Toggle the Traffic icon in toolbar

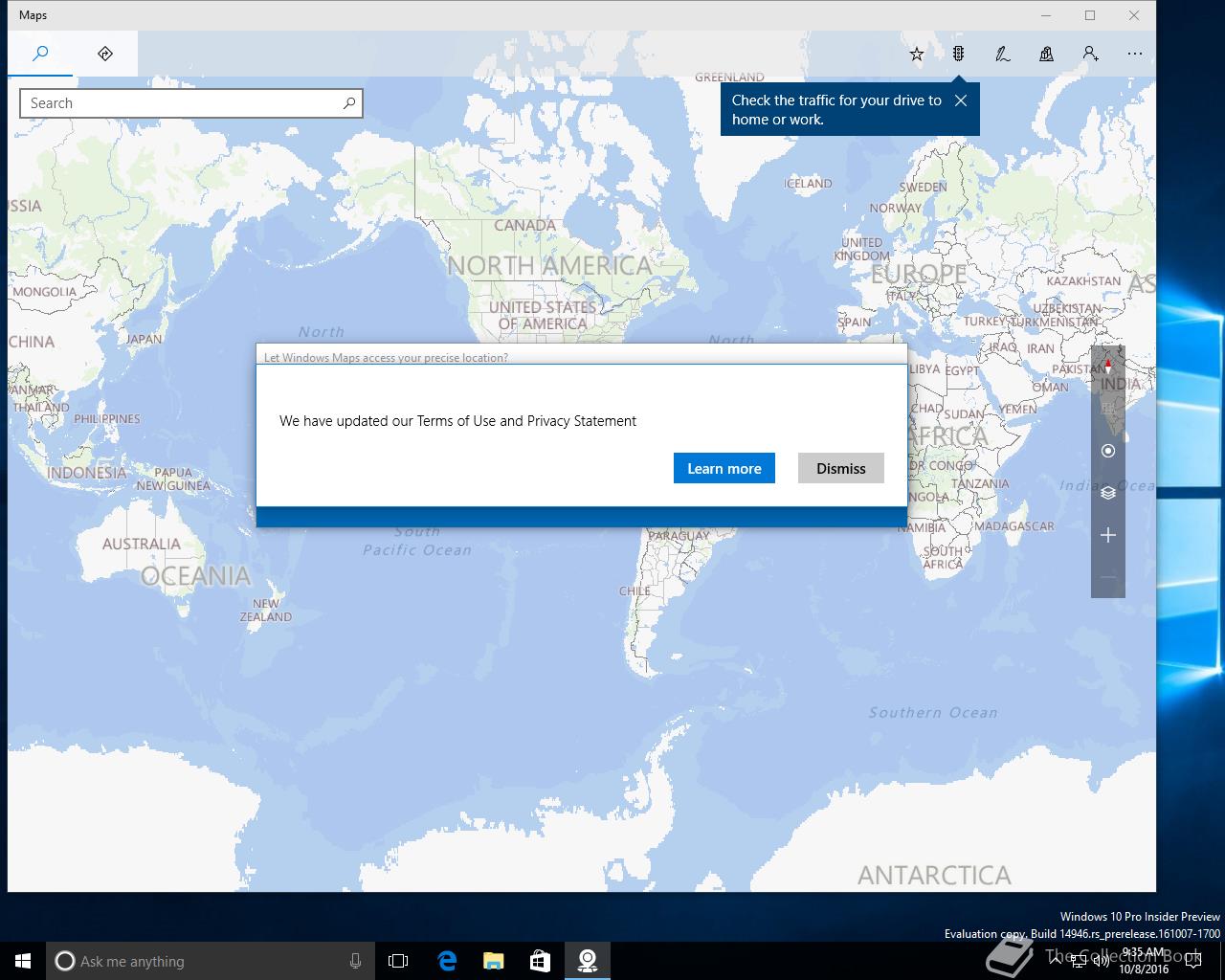pos(958,54)
